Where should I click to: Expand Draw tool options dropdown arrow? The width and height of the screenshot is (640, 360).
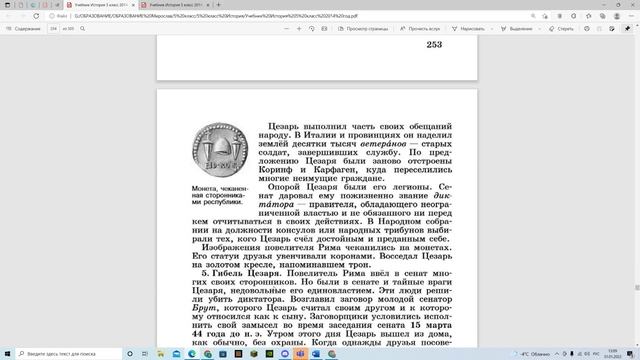[492, 29]
